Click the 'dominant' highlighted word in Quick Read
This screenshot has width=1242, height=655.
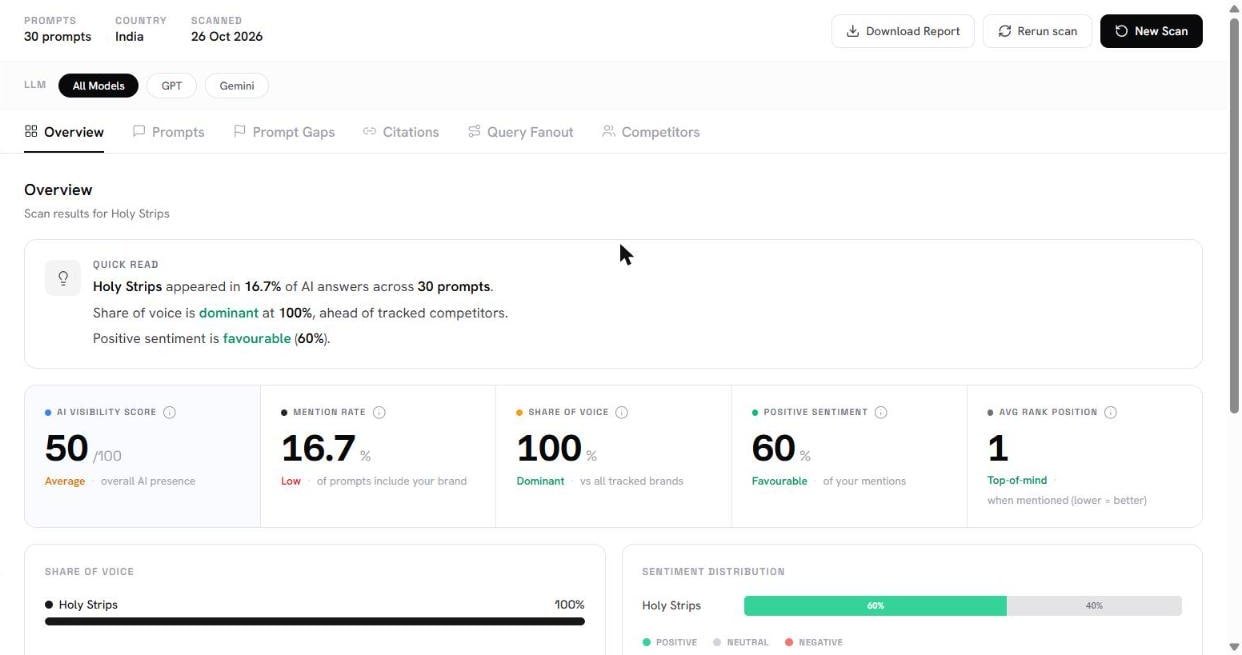(228, 313)
